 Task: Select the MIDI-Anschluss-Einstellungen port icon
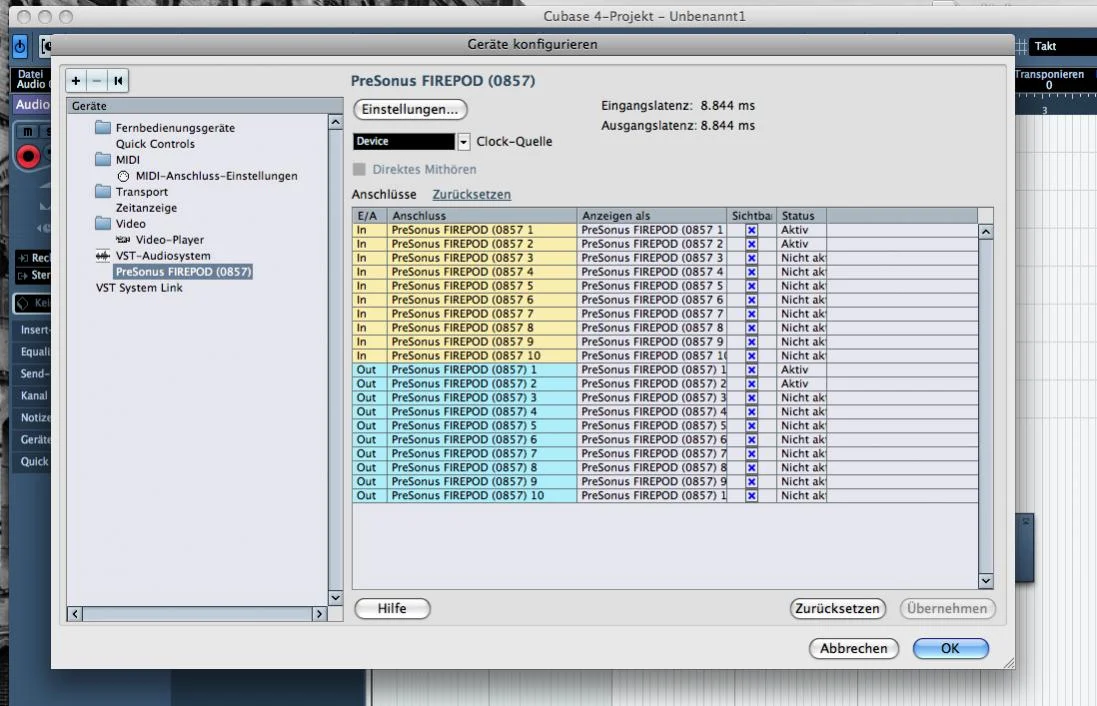[x=124, y=176]
